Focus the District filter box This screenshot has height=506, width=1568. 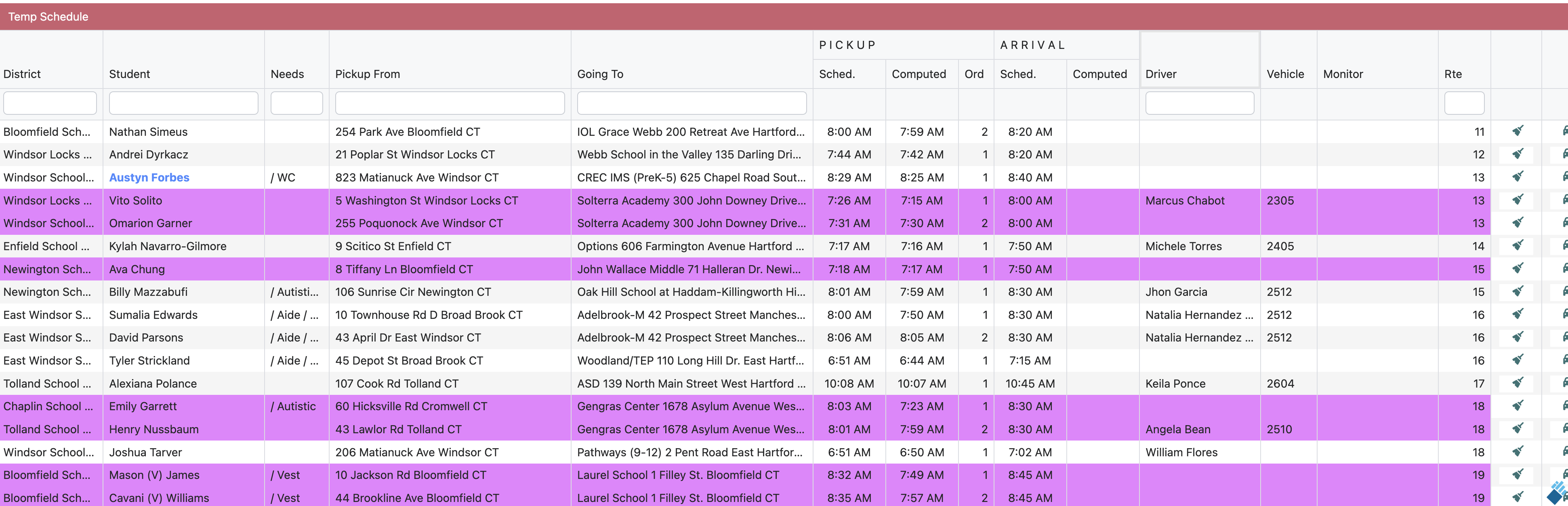coord(50,103)
